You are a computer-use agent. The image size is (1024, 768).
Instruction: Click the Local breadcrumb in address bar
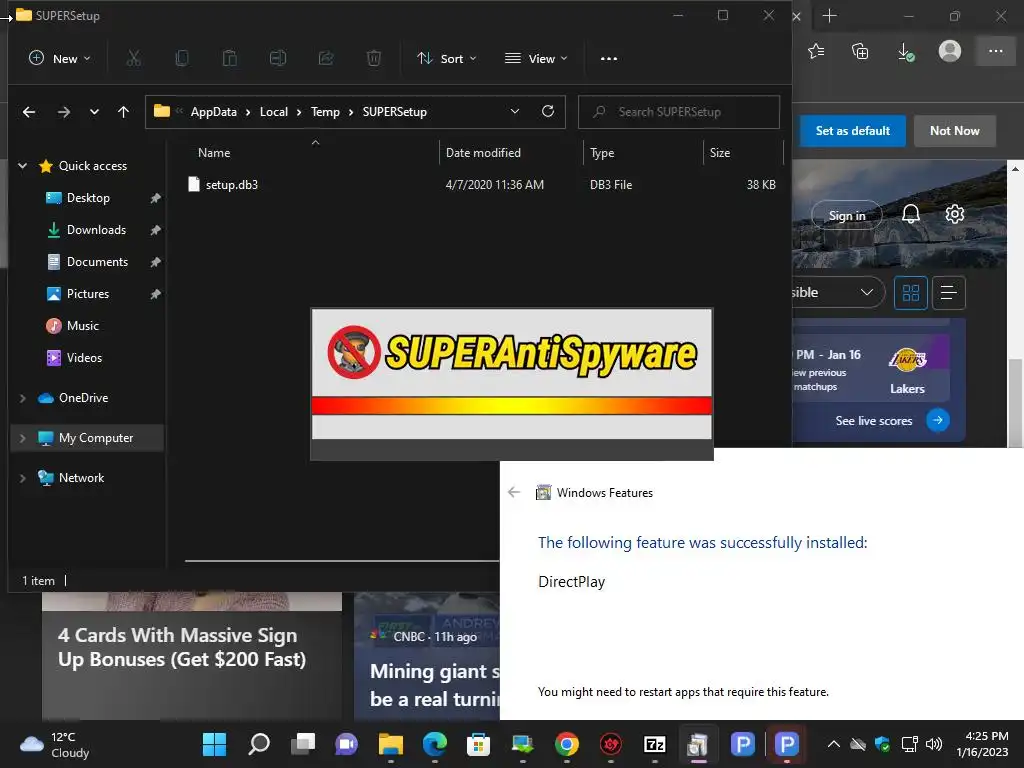click(274, 112)
